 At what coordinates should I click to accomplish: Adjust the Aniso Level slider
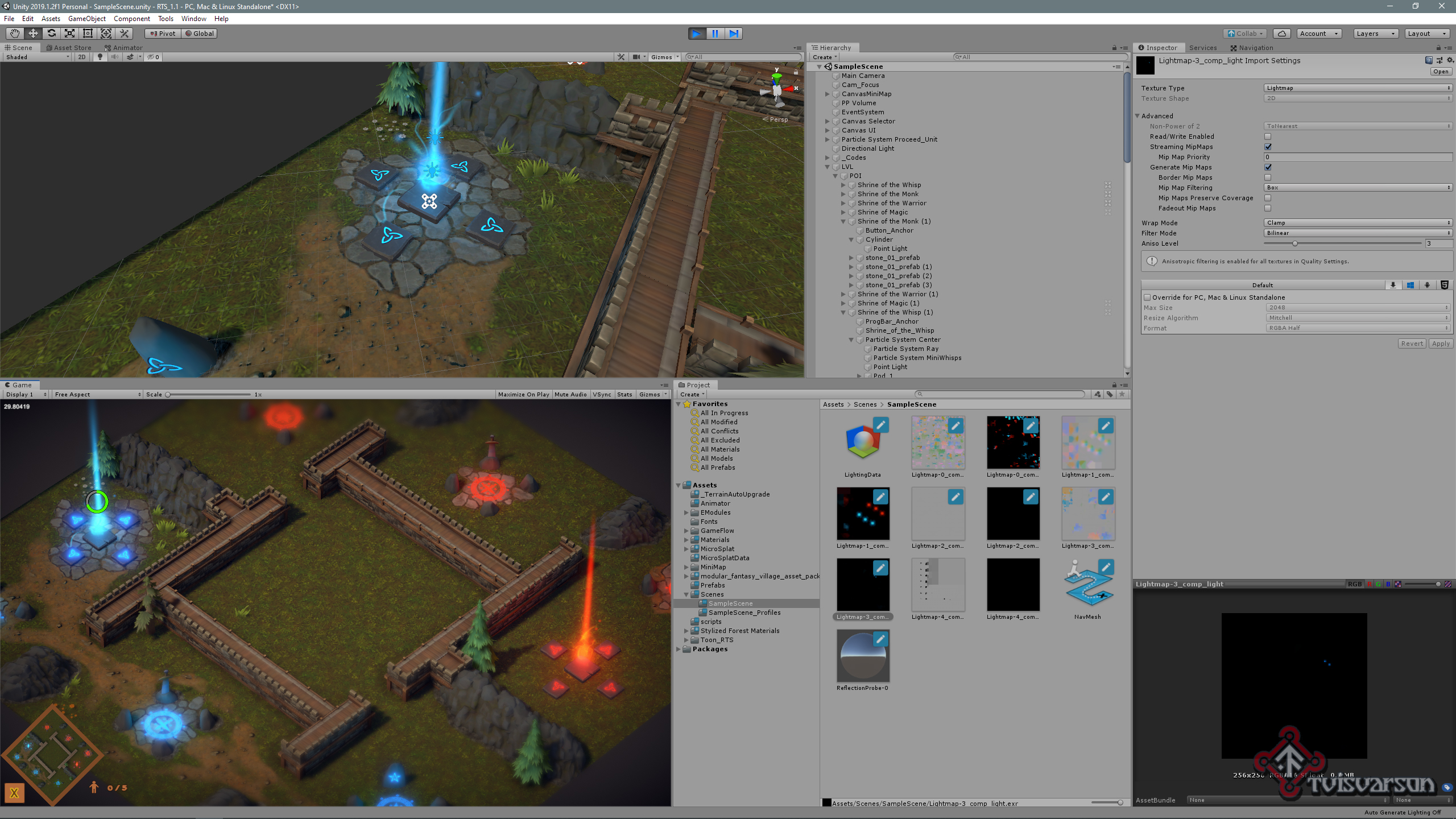point(1295,243)
